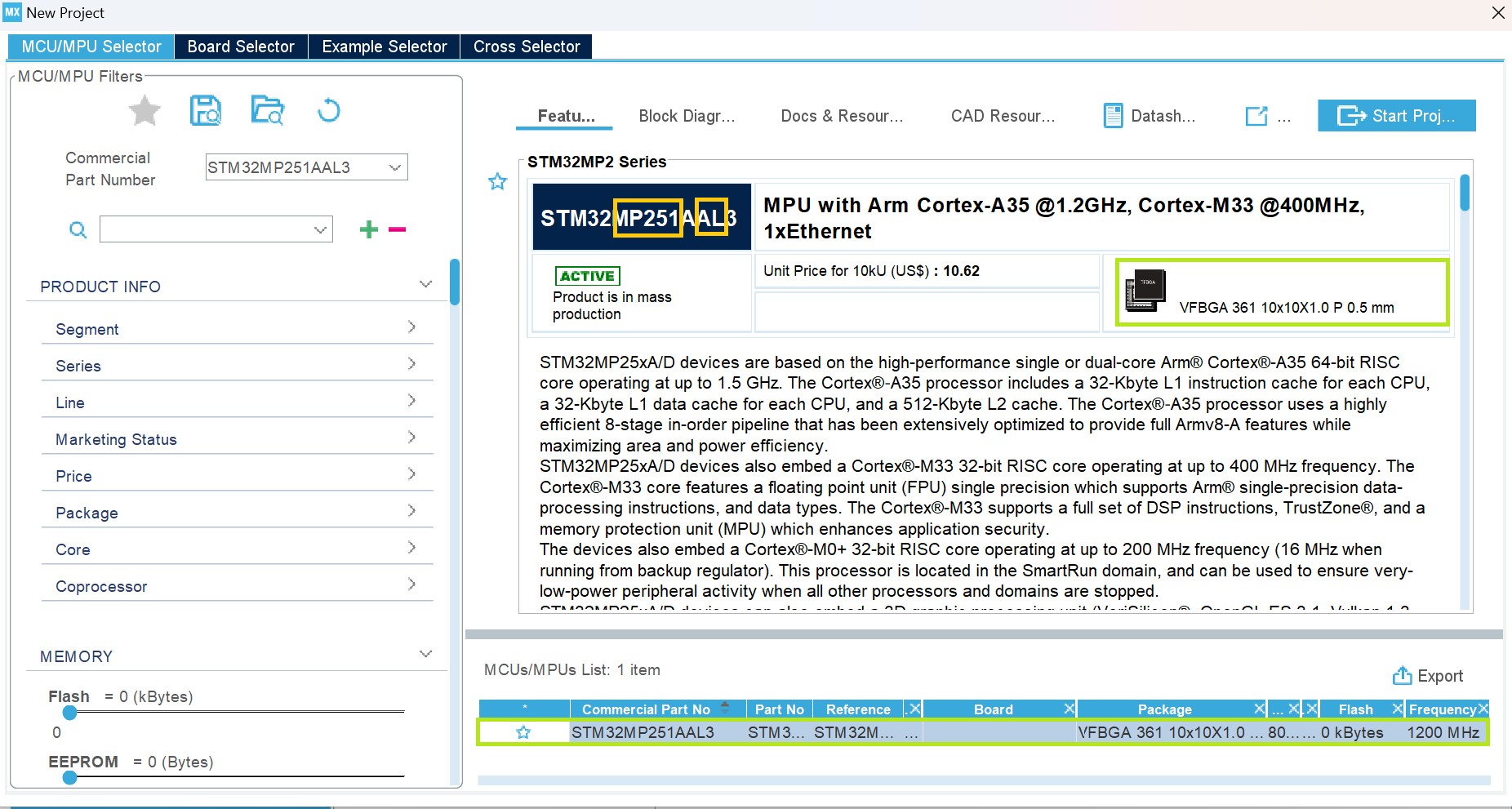The width and height of the screenshot is (1512, 809).
Task: Click the unit price value 10.62
Action: (x=961, y=271)
